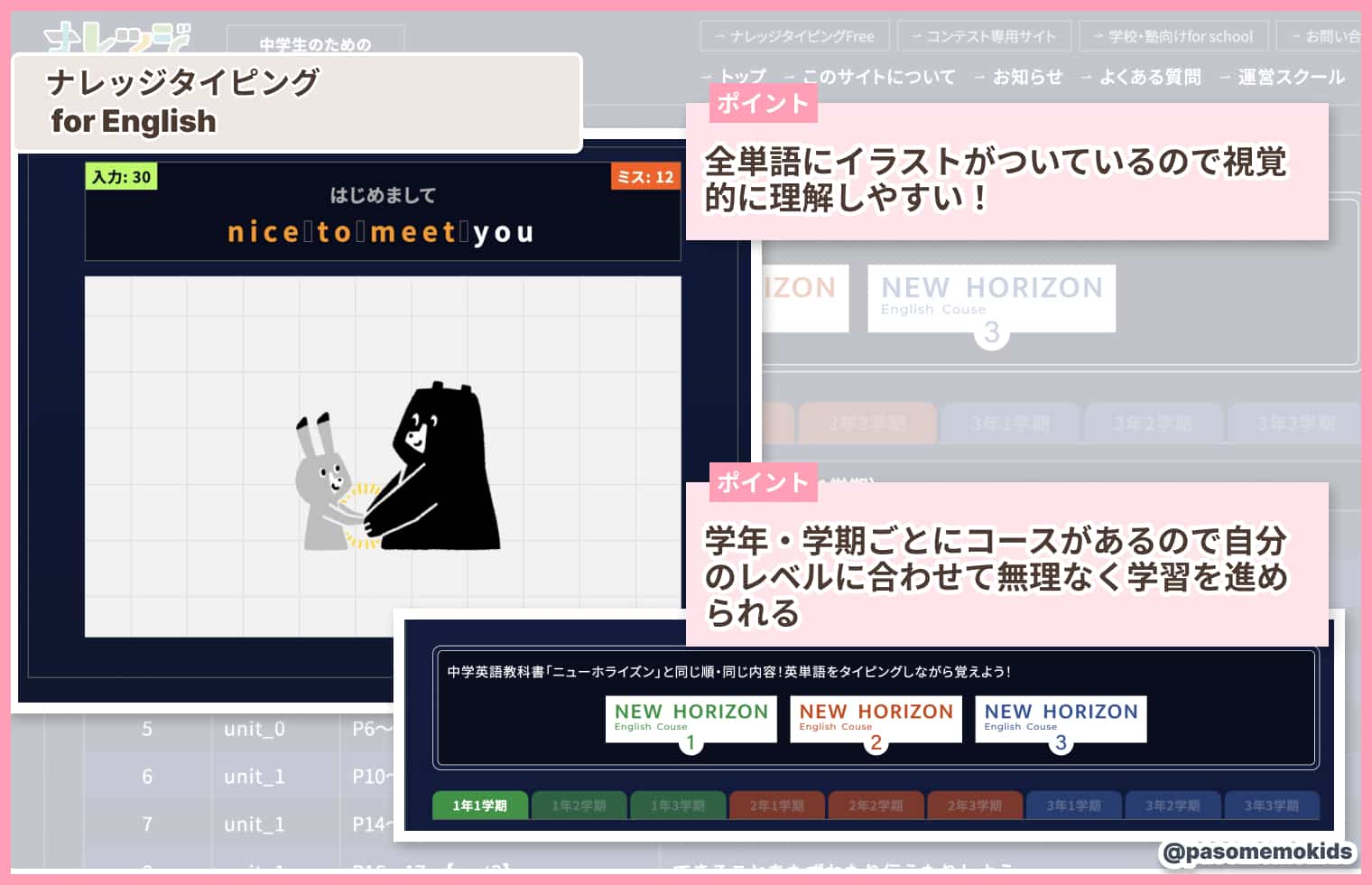The image size is (1372, 885).
Task: Open このサイトについて menu item
Action: tap(870, 77)
